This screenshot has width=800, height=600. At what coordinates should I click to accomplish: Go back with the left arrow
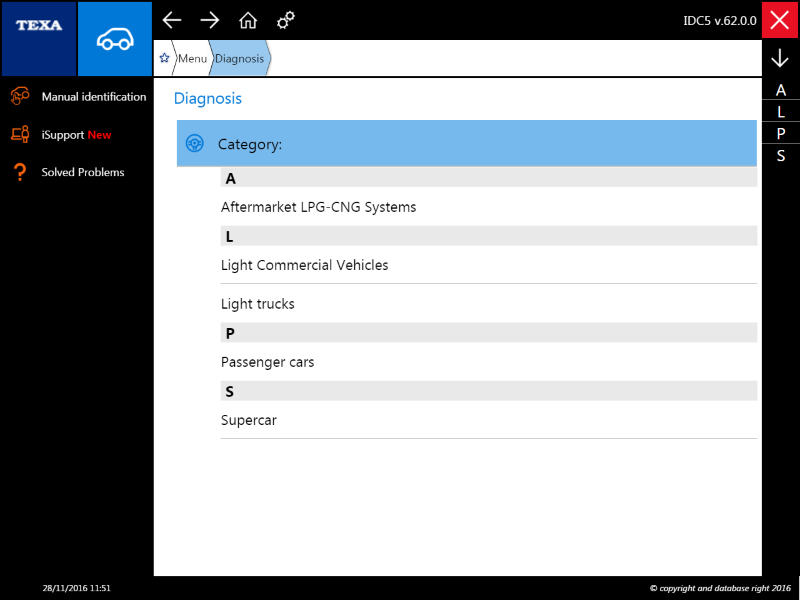(x=172, y=20)
